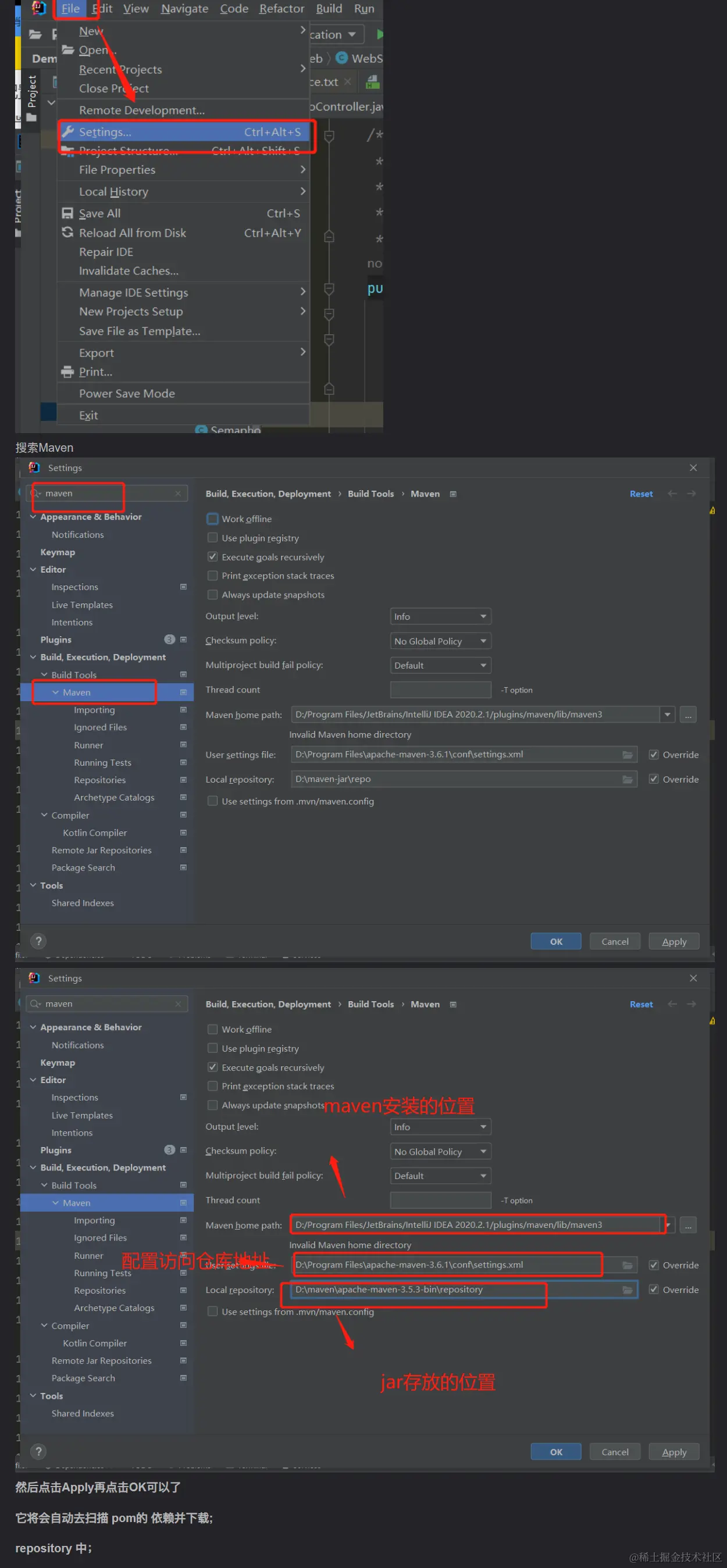This screenshot has width=727, height=1568.
Task: Collapse Appearance & Behavior node in first Settings tree
Action: [x=33, y=517]
